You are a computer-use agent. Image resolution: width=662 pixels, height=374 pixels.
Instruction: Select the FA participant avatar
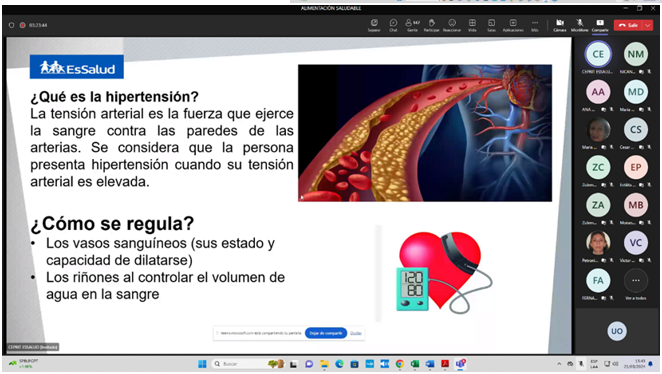pyautogui.click(x=598, y=280)
